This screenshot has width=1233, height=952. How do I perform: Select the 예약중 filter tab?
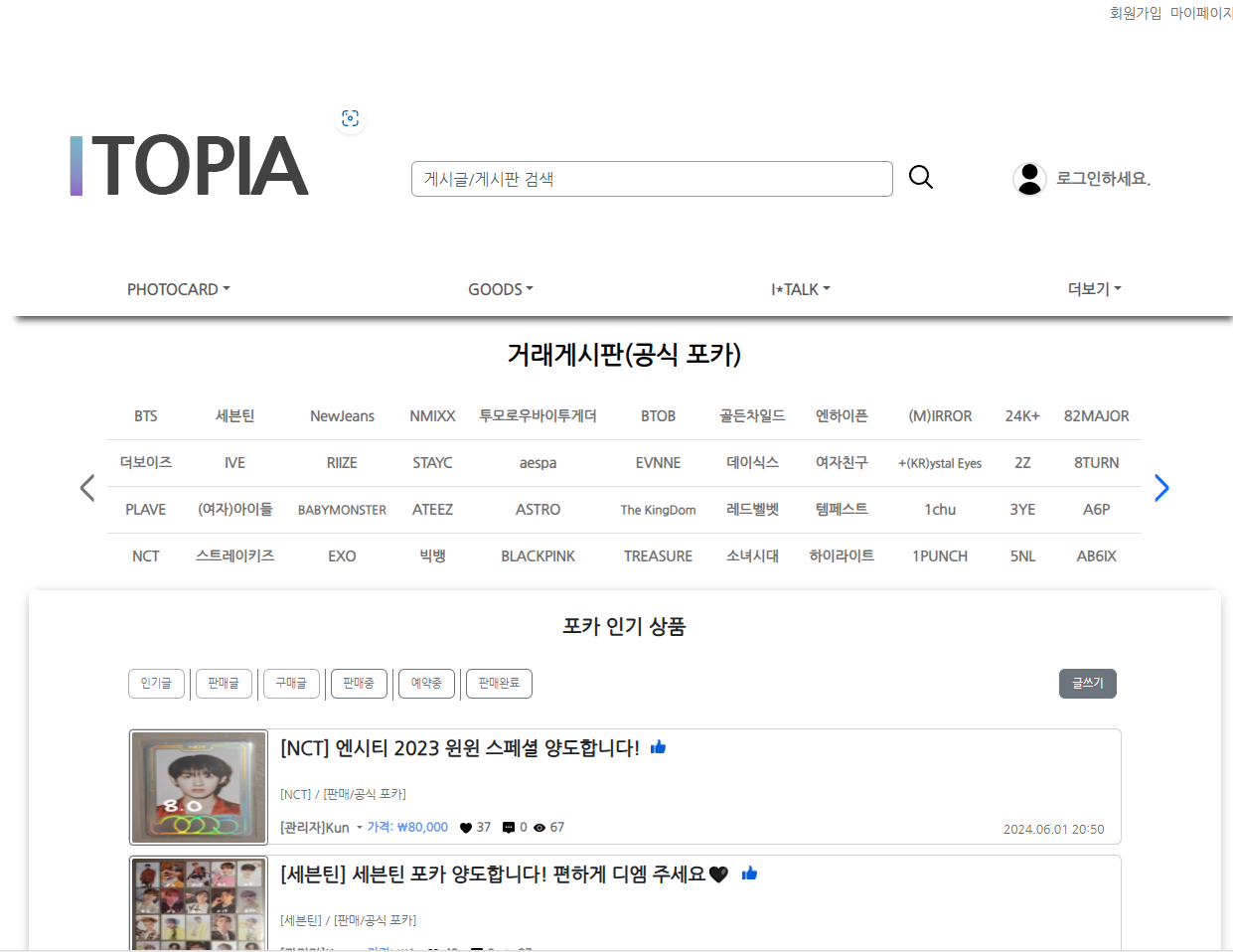pyautogui.click(x=426, y=684)
